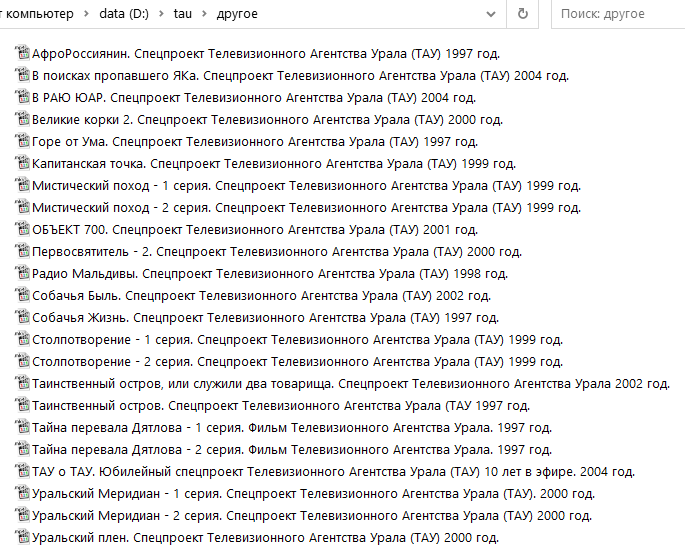Image resolution: width=685 pixels, height=554 pixels.
Task: Select Великие корки 2 file name
Action: coord(267,120)
